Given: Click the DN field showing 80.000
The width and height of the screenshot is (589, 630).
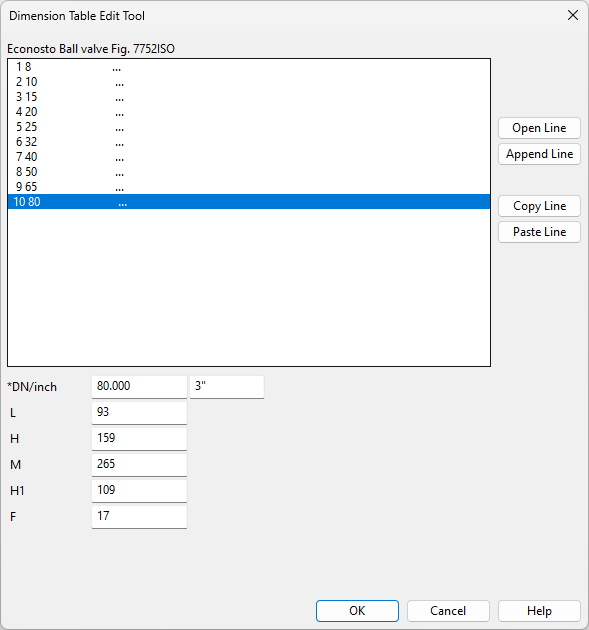Looking at the screenshot, I should [139, 387].
